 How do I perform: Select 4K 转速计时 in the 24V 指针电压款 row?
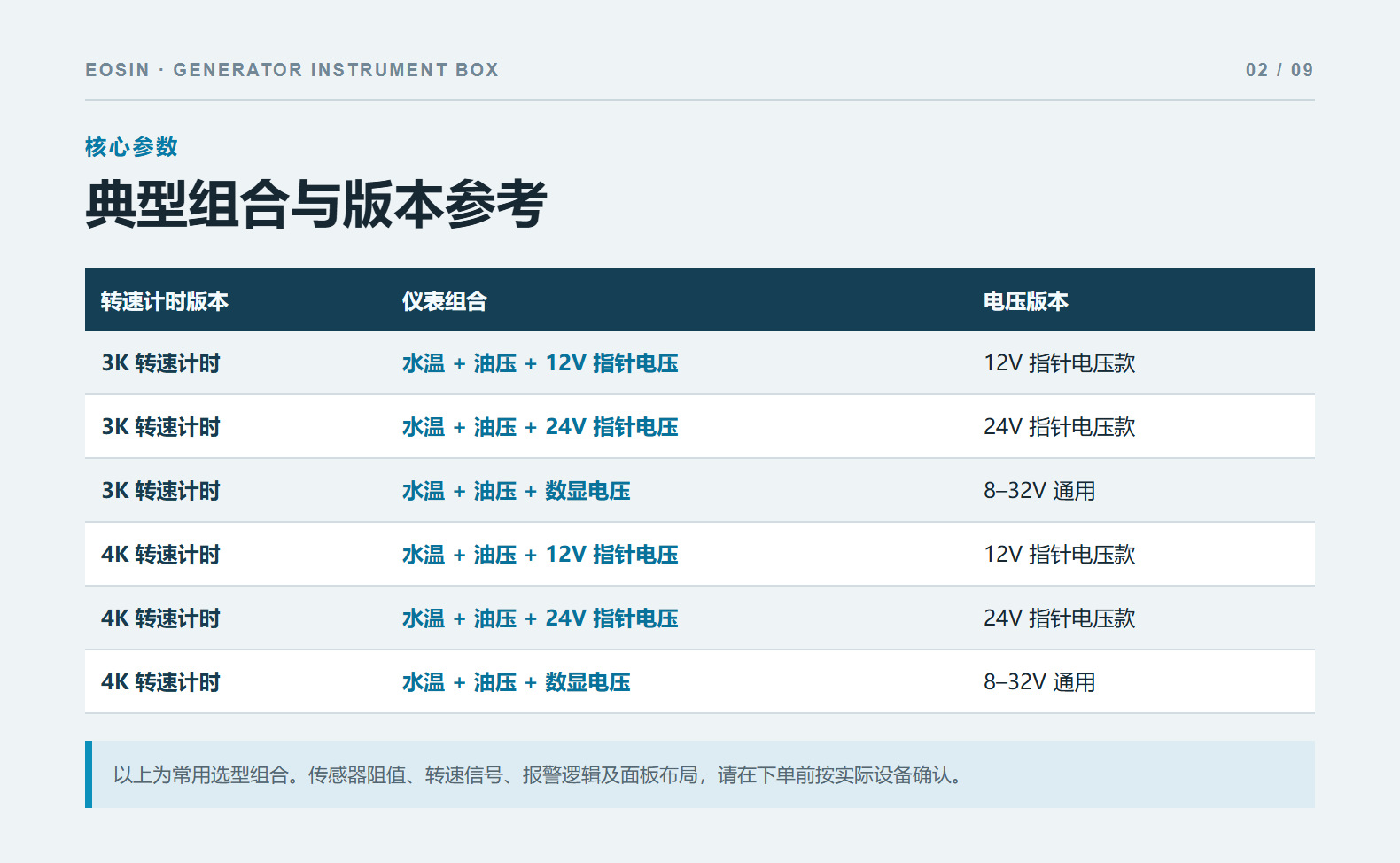(x=160, y=618)
